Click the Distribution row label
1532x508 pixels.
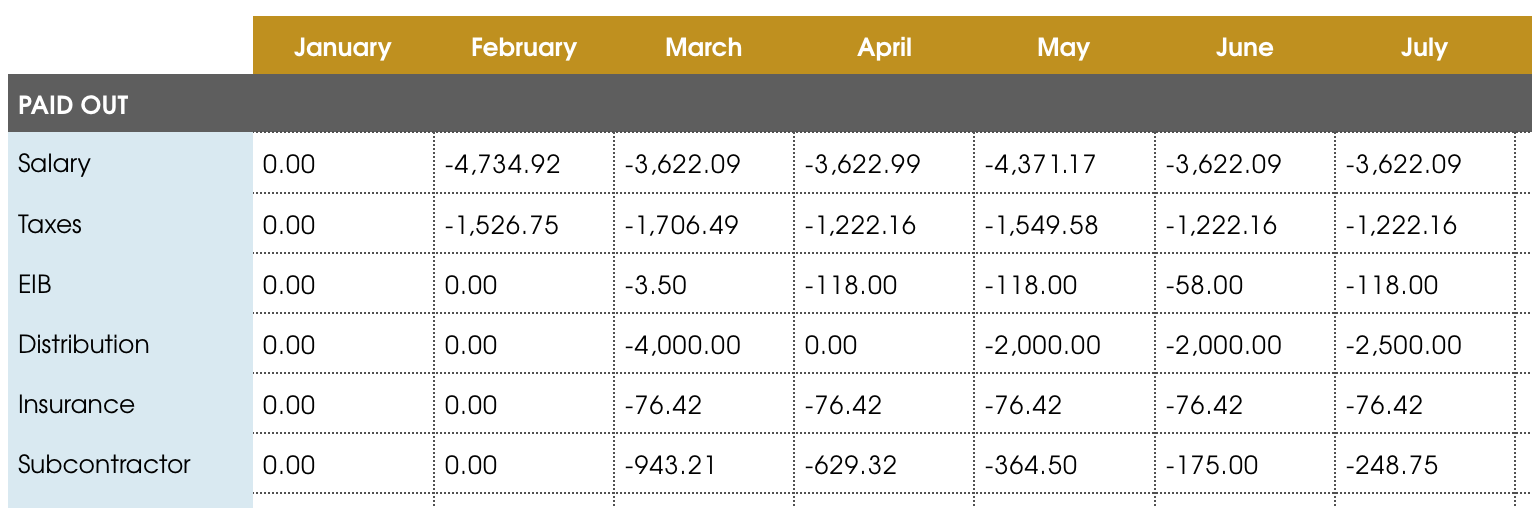[x=84, y=344]
